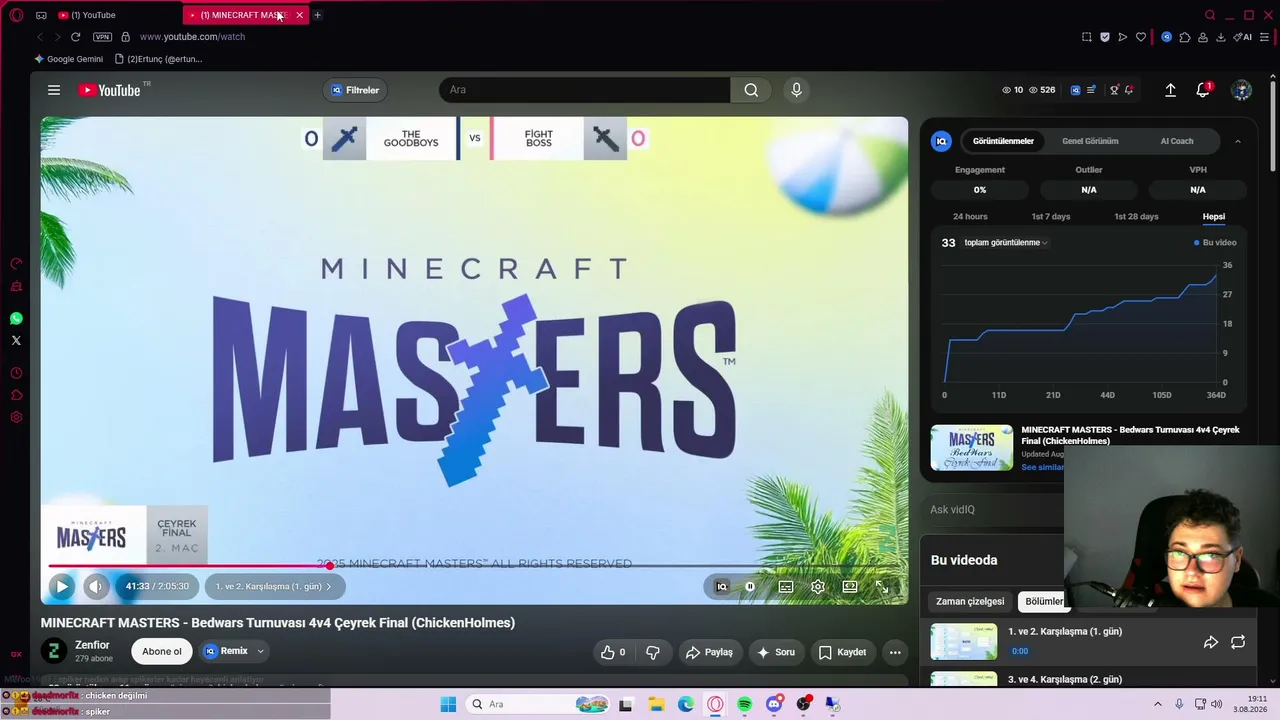Expand the Remix dropdown arrow
Viewport: 1280px width, 720px height.
pyautogui.click(x=260, y=651)
